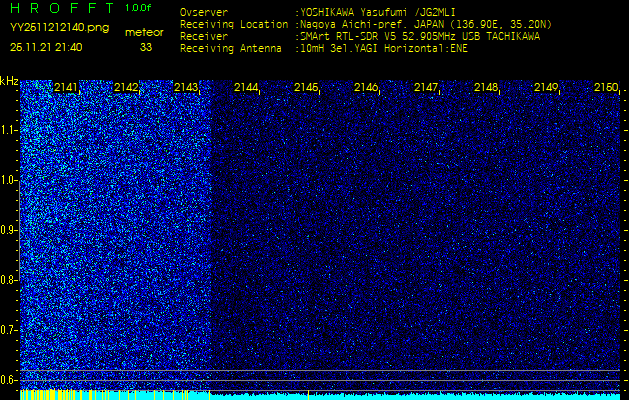Click the 'Ovserver' field label
This screenshot has height=400, width=629.
tap(204, 12)
